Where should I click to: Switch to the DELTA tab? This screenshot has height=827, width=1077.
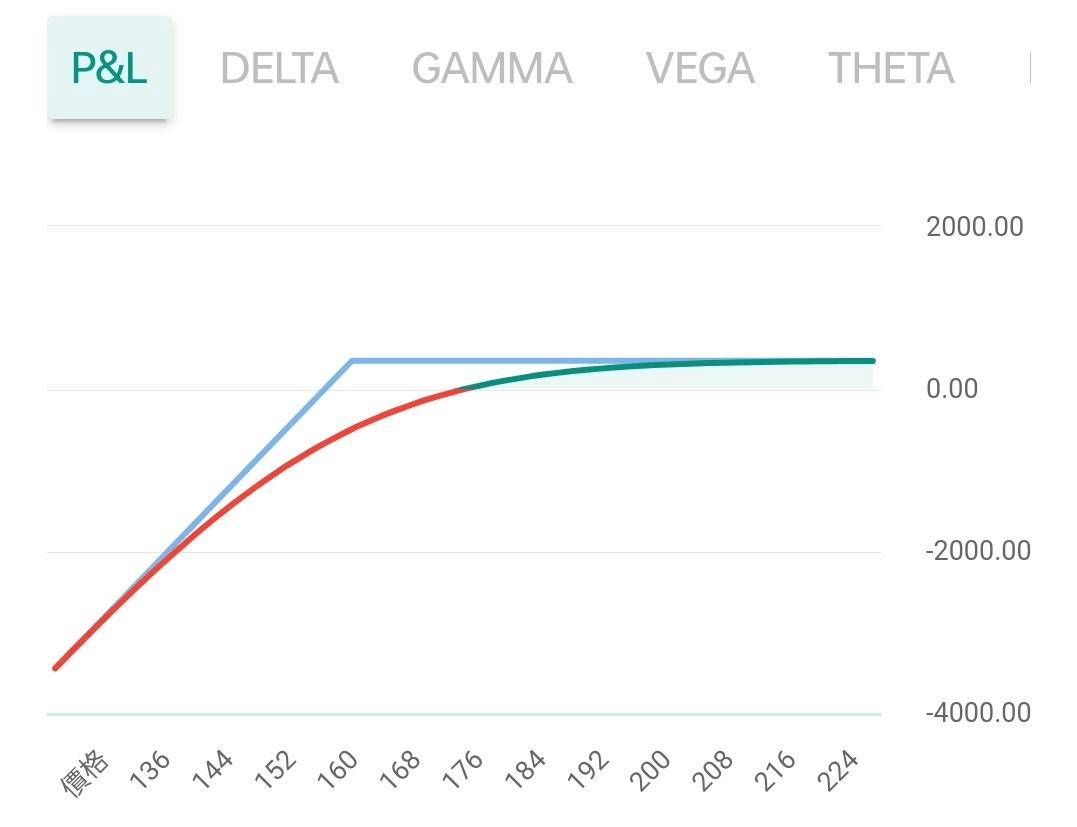279,68
